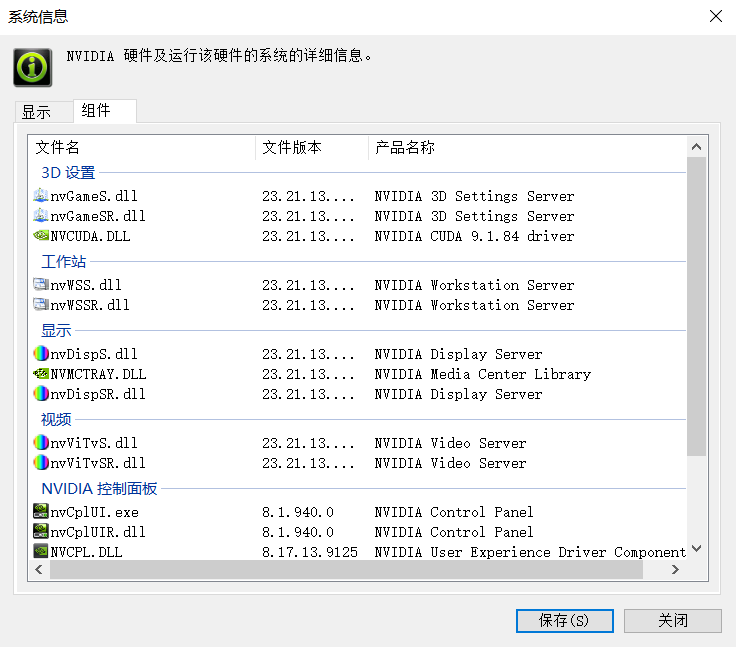Select the nvGameS.dll file name
Viewport: 736px width, 647px height.
coord(94,196)
